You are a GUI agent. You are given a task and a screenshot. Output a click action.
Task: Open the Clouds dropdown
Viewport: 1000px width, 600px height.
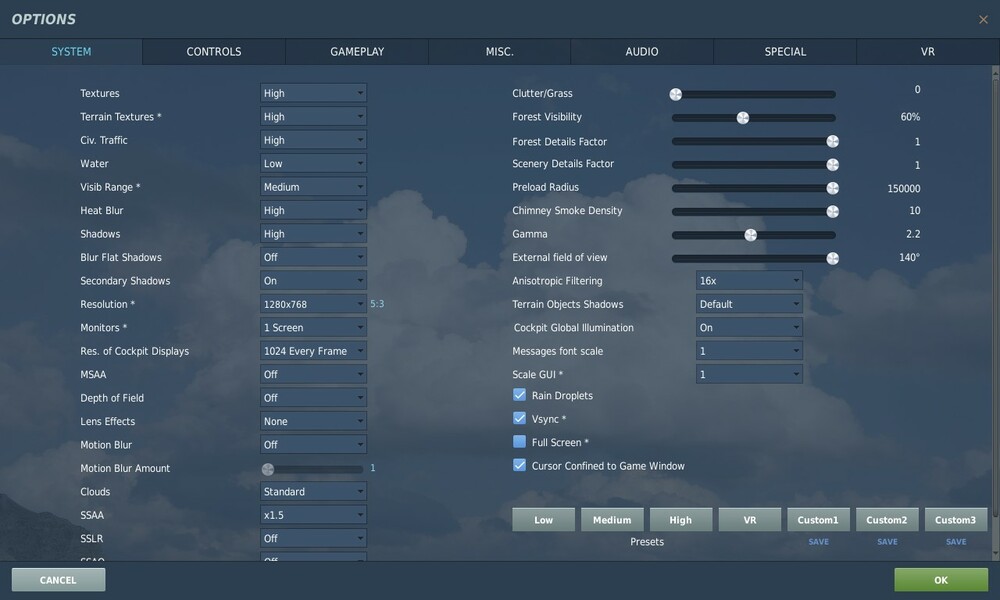tap(313, 492)
